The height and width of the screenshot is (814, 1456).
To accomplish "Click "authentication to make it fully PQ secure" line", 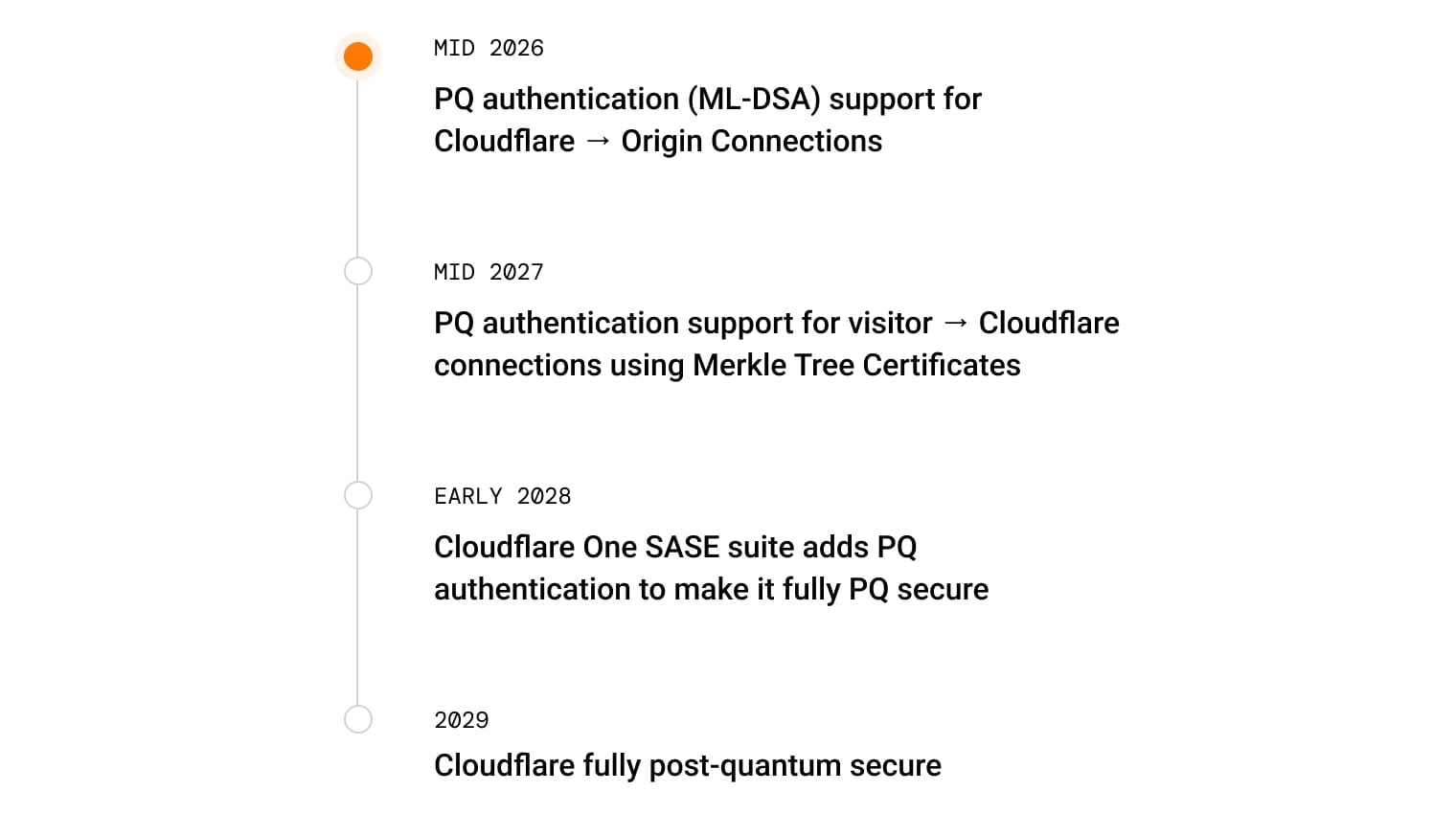I will [x=711, y=590].
